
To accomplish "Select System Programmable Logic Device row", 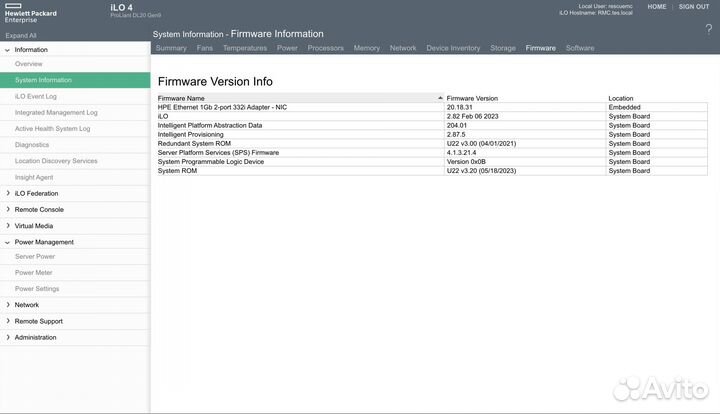I will [x=432, y=162].
